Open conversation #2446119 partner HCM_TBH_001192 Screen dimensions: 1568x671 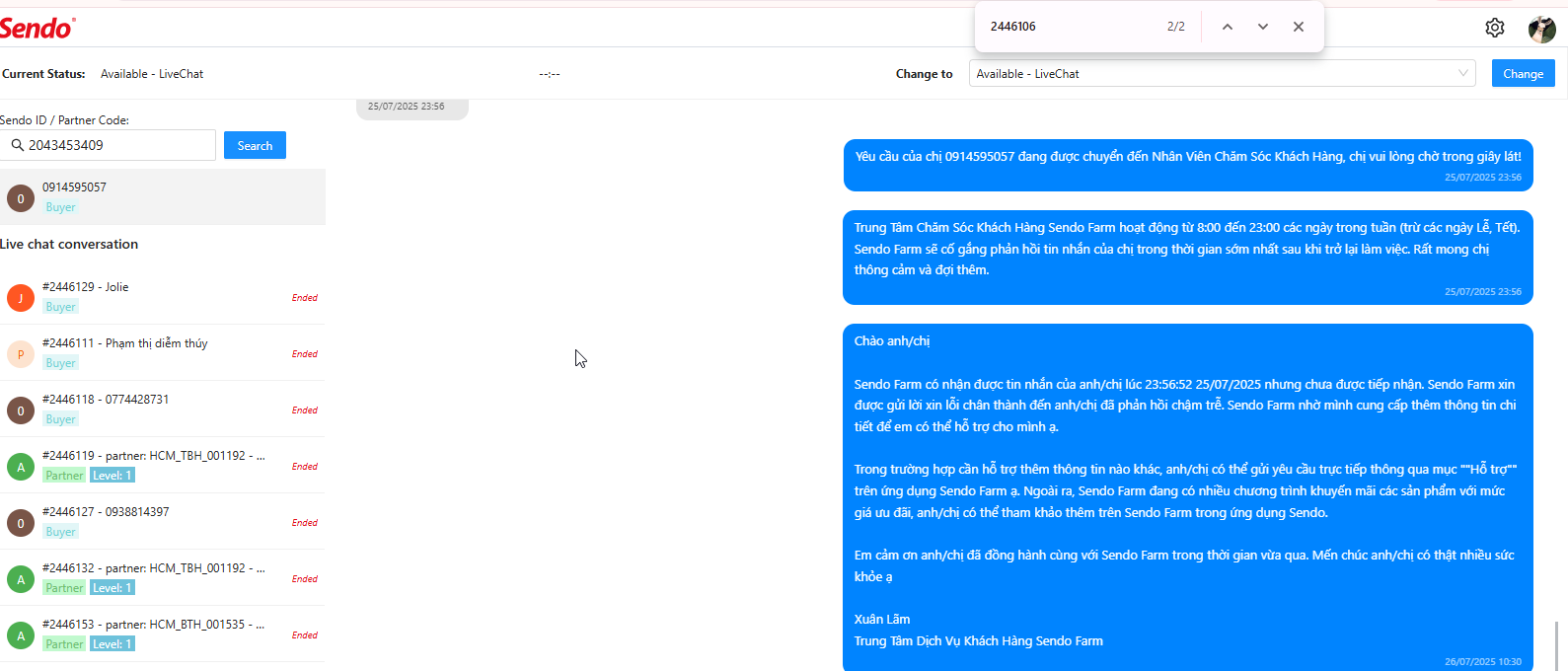(163, 466)
